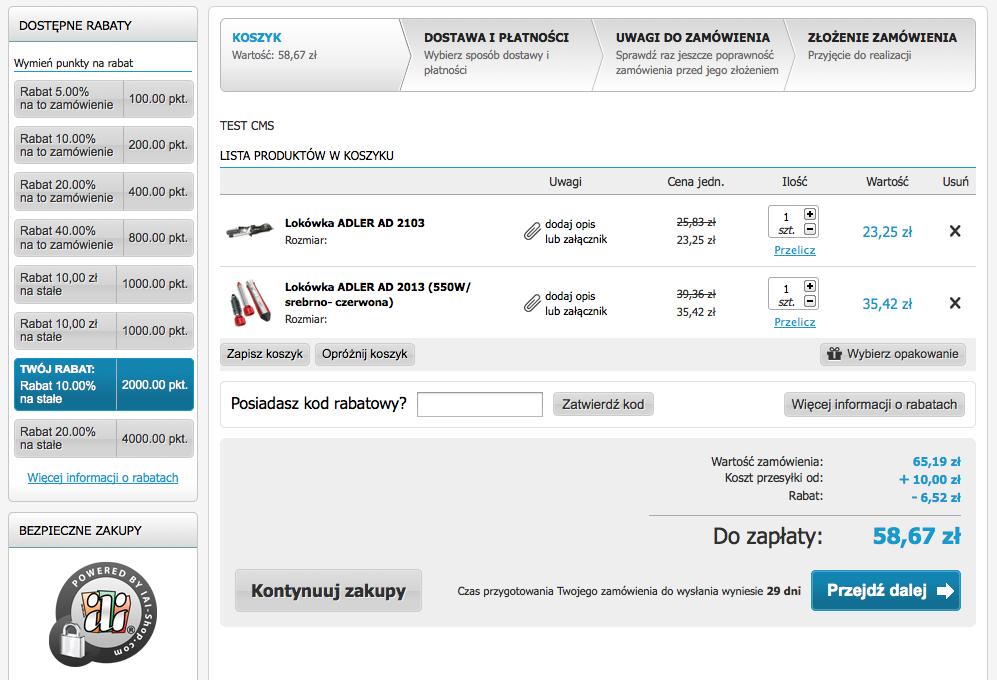Image resolution: width=997 pixels, height=680 pixels.
Task: Click the shipping cost + 10,00 zł
Action: [x=930, y=480]
